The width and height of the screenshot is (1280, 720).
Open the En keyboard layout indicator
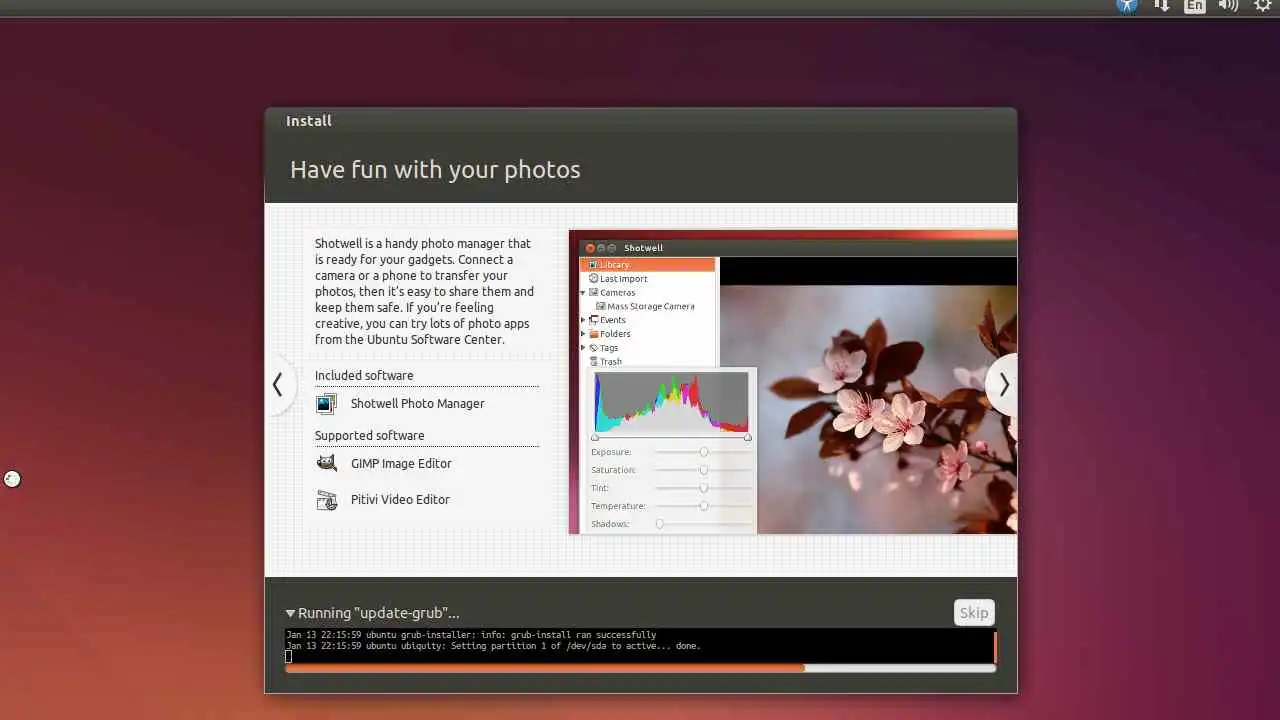tap(1195, 5)
